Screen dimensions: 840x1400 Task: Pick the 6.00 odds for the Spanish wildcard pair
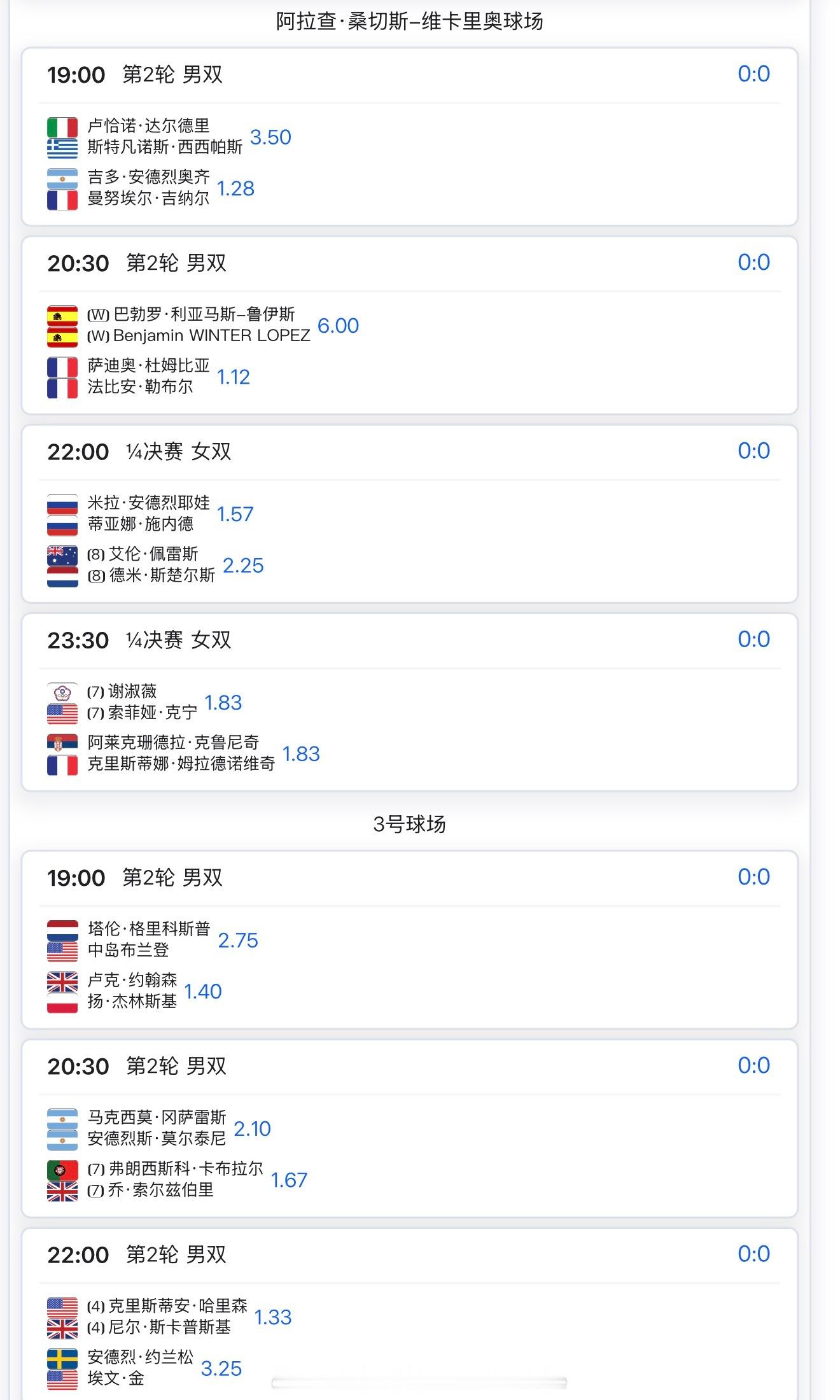338,326
